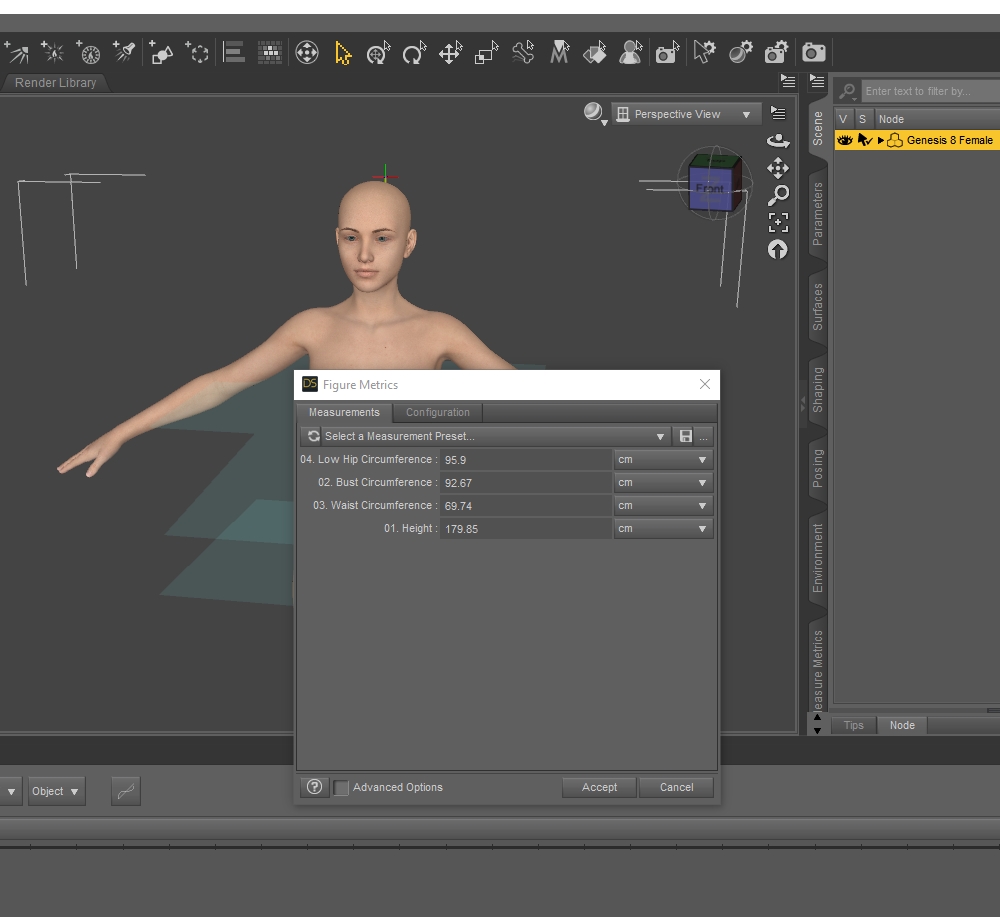1000x917 pixels.
Task: Choose the Translate tool with four arrows
Action: (450, 53)
